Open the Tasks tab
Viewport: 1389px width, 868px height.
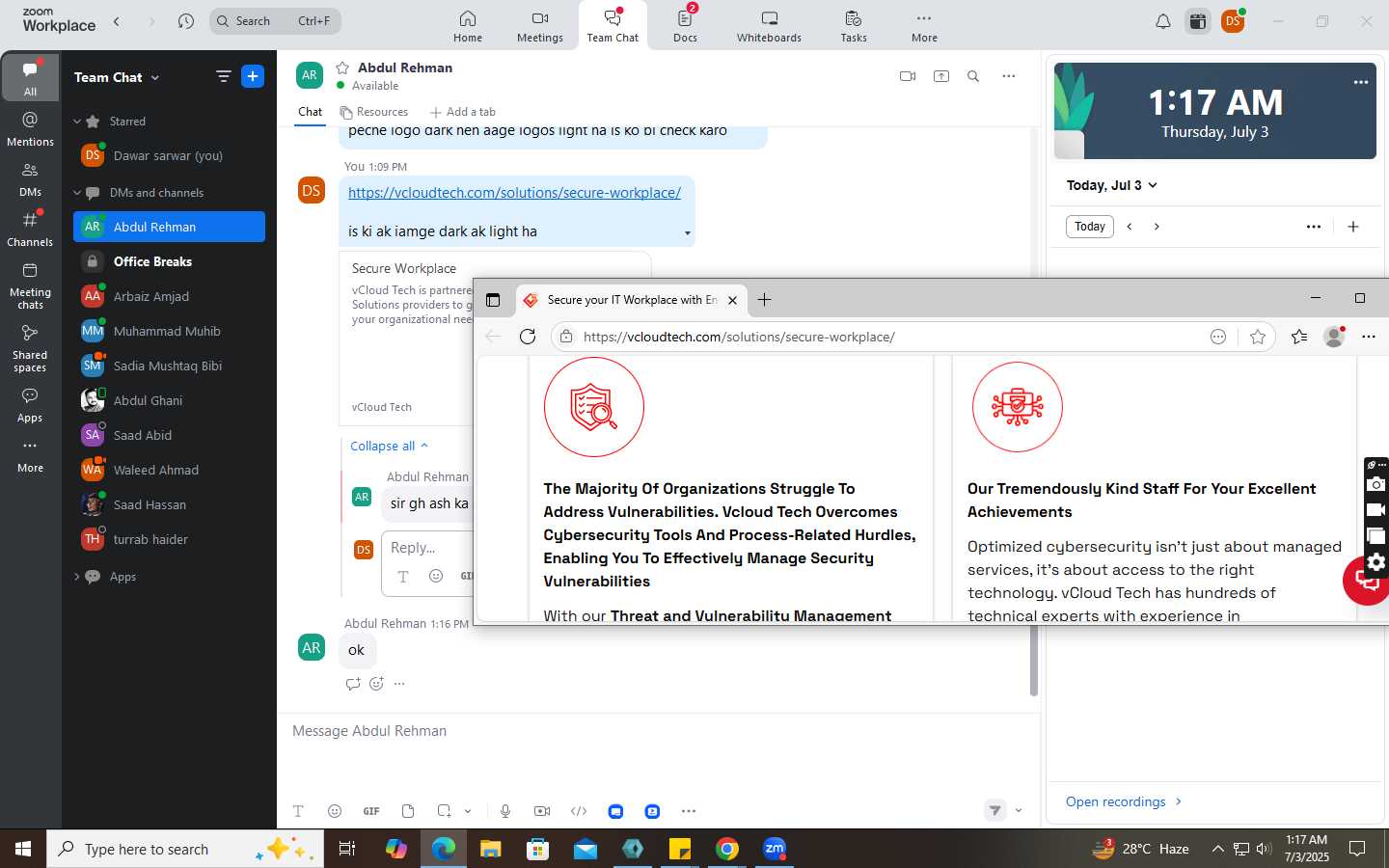(853, 26)
